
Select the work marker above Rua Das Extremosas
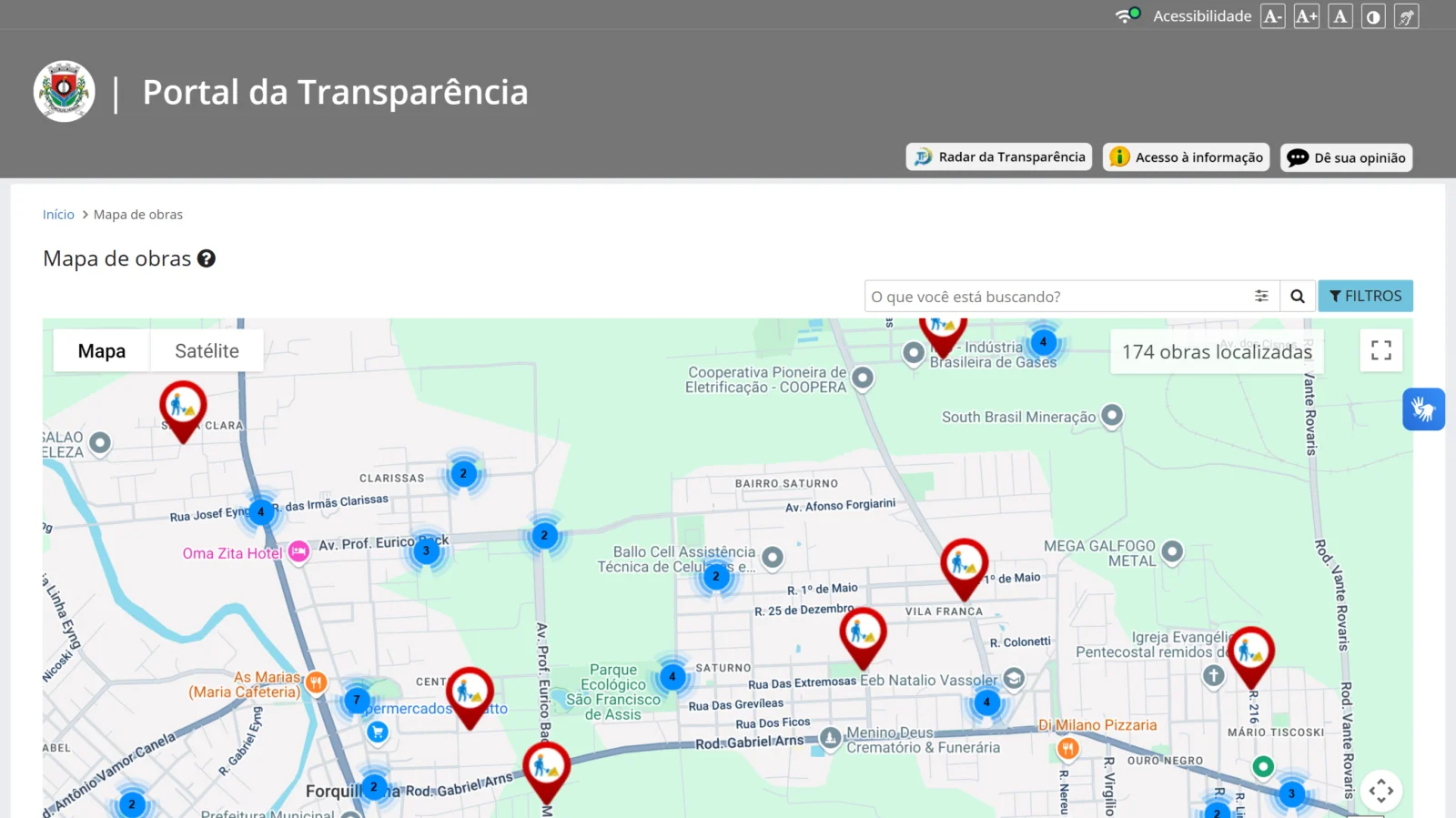pyautogui.click(x=863, y=638)
